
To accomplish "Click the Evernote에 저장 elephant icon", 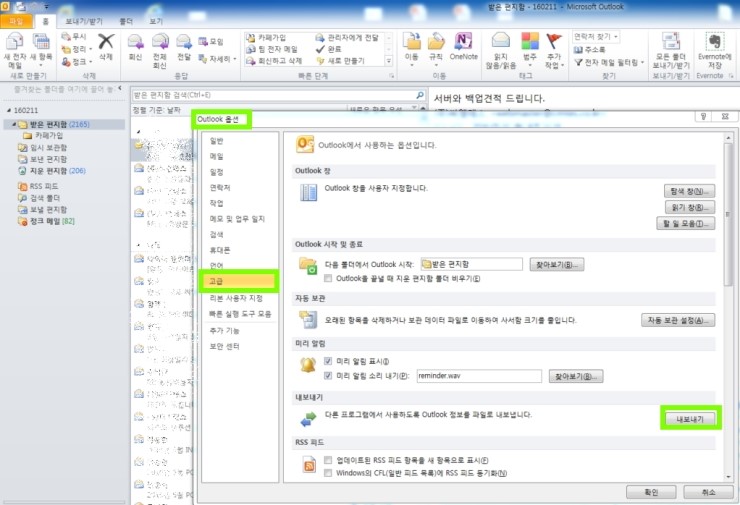I will pos(715,42).
